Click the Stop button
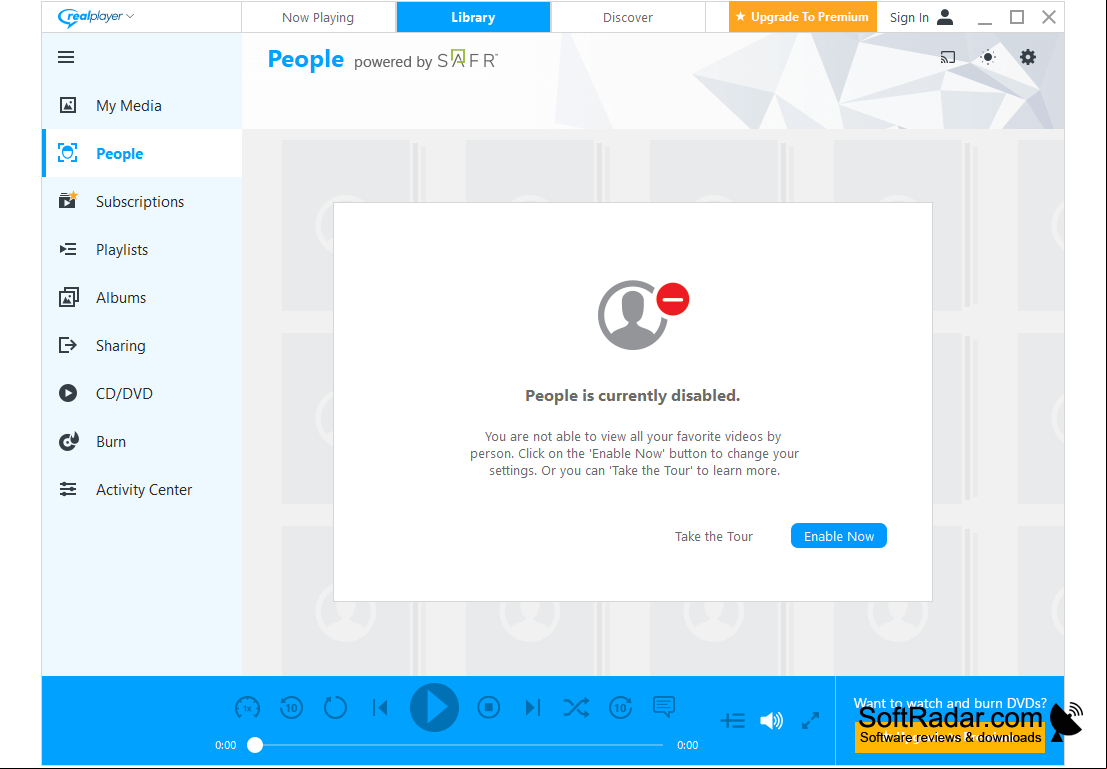The height and width of the screenshot is (769, 1107). (489, 707)
